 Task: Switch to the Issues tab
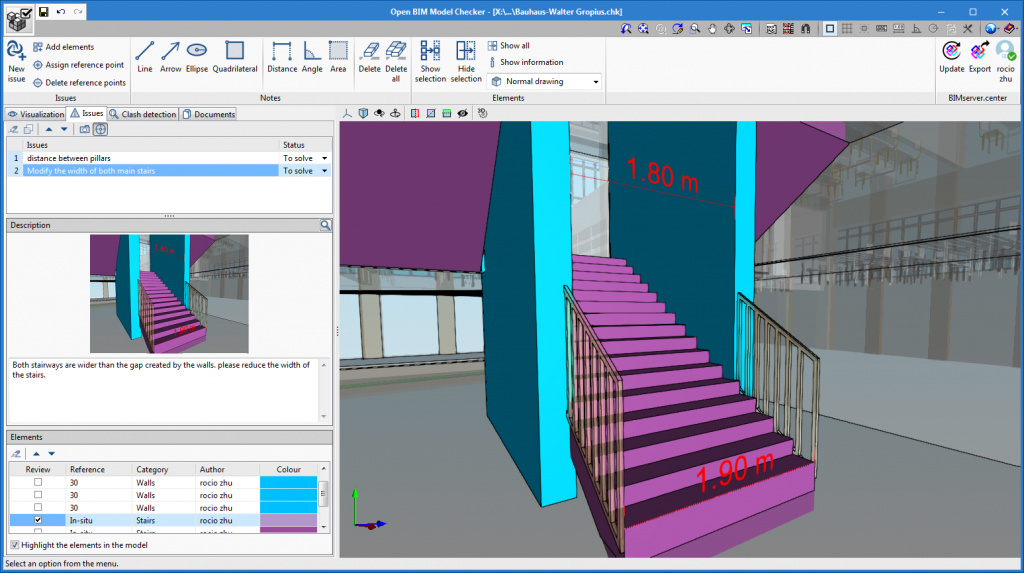pos(87,113)
